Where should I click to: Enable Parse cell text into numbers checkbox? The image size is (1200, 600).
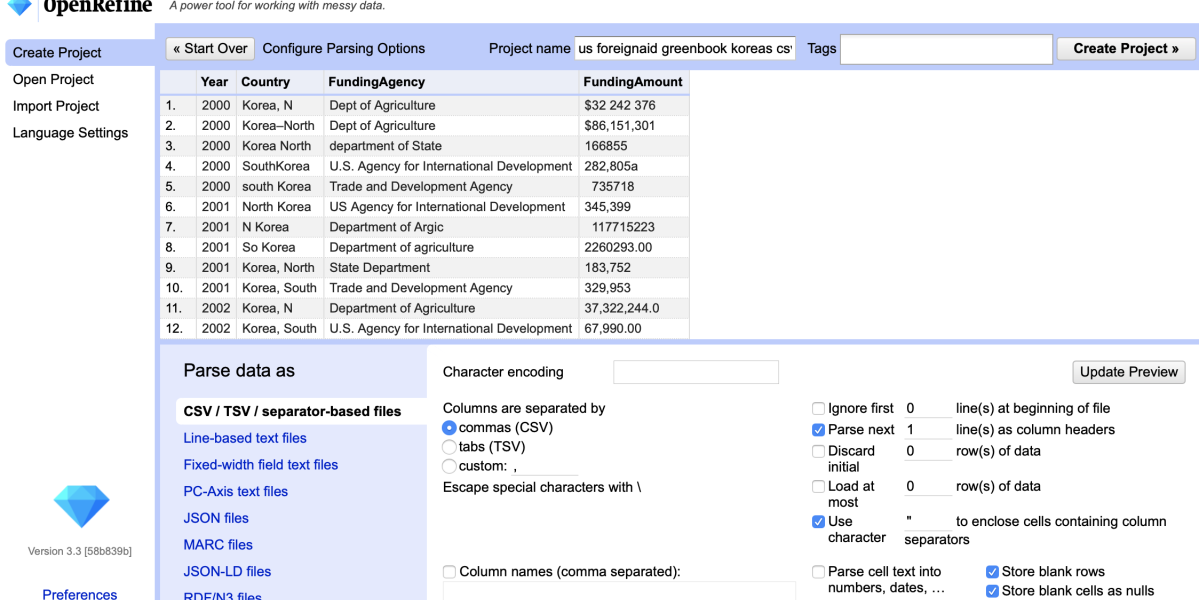pos(819,572)
